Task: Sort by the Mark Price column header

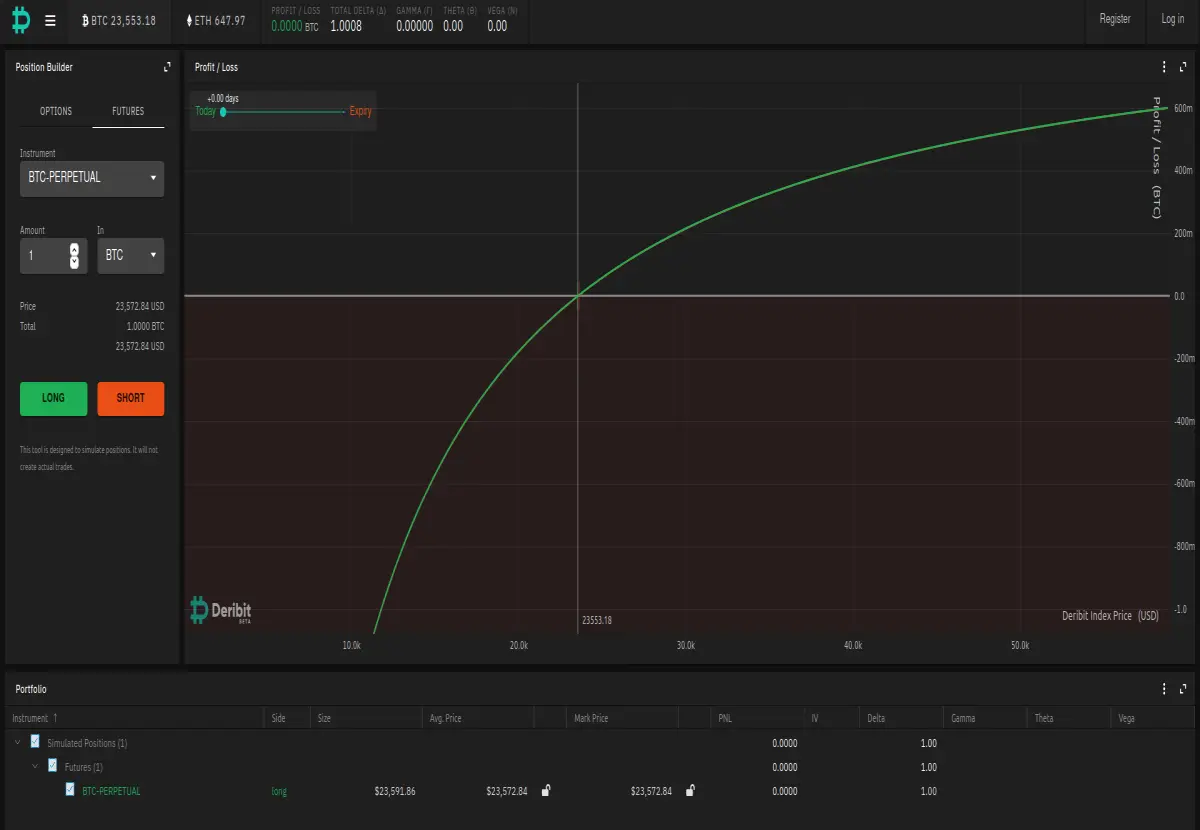Action: click(x=620, y=718)
